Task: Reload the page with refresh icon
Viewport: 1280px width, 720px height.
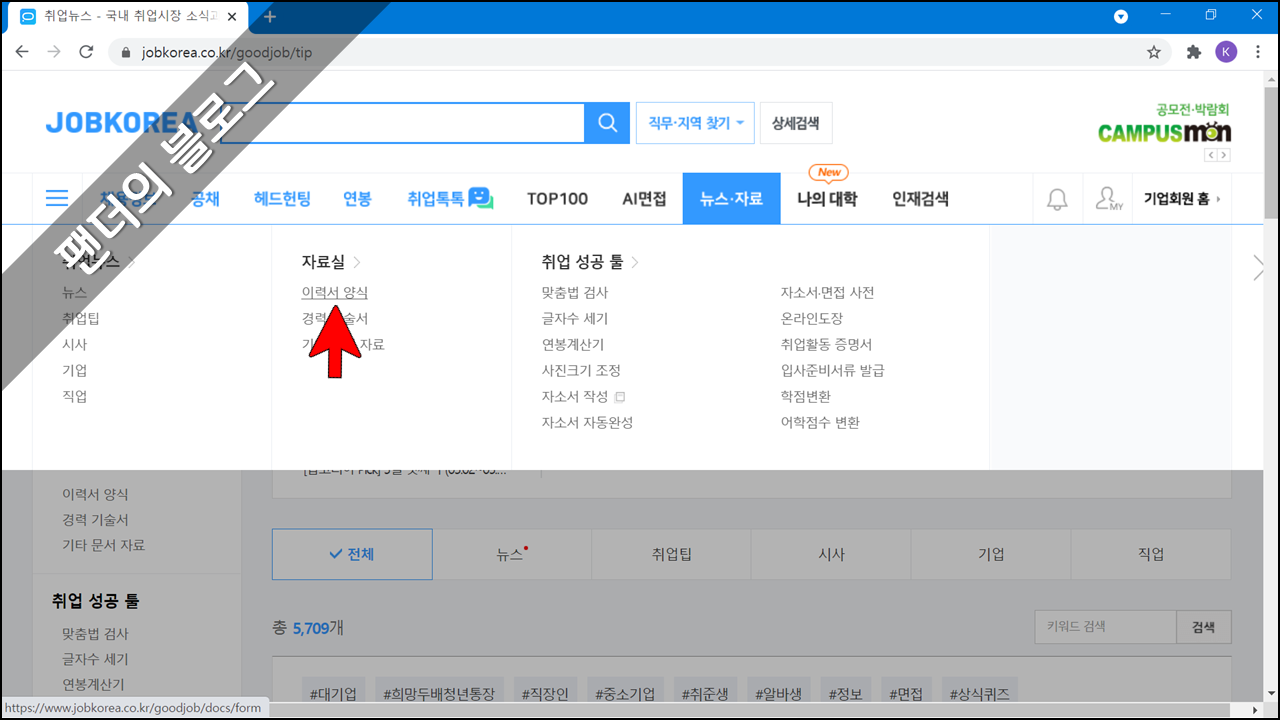Action: click(86, 52)
